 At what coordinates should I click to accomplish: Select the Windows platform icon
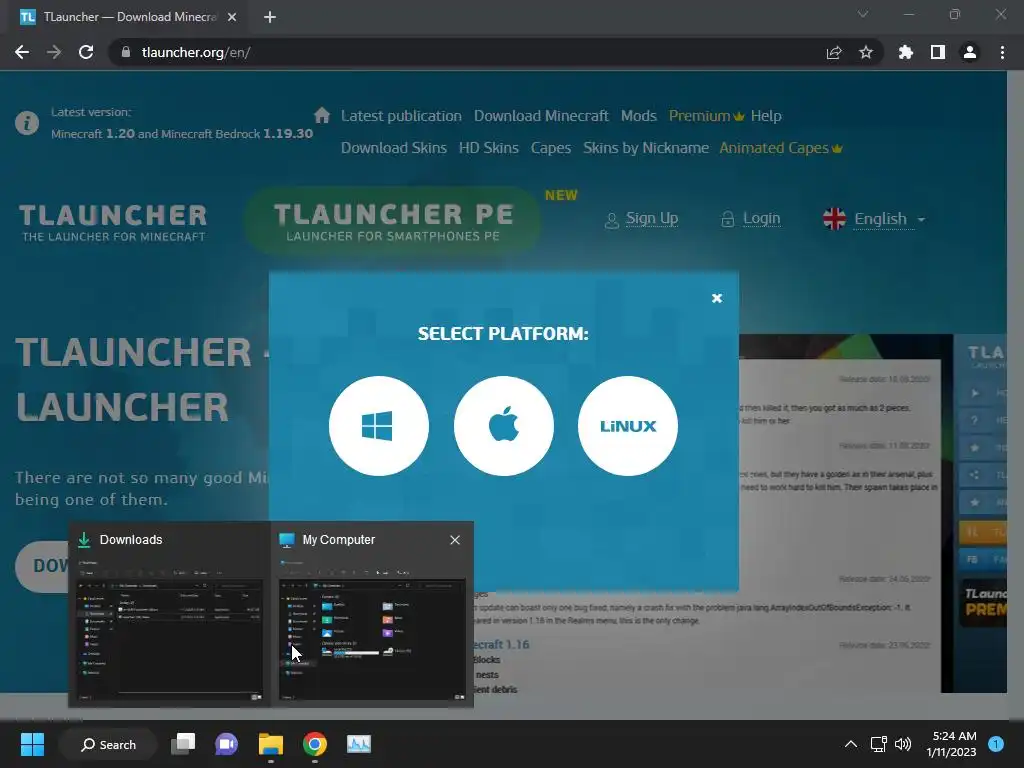(379, 426)
